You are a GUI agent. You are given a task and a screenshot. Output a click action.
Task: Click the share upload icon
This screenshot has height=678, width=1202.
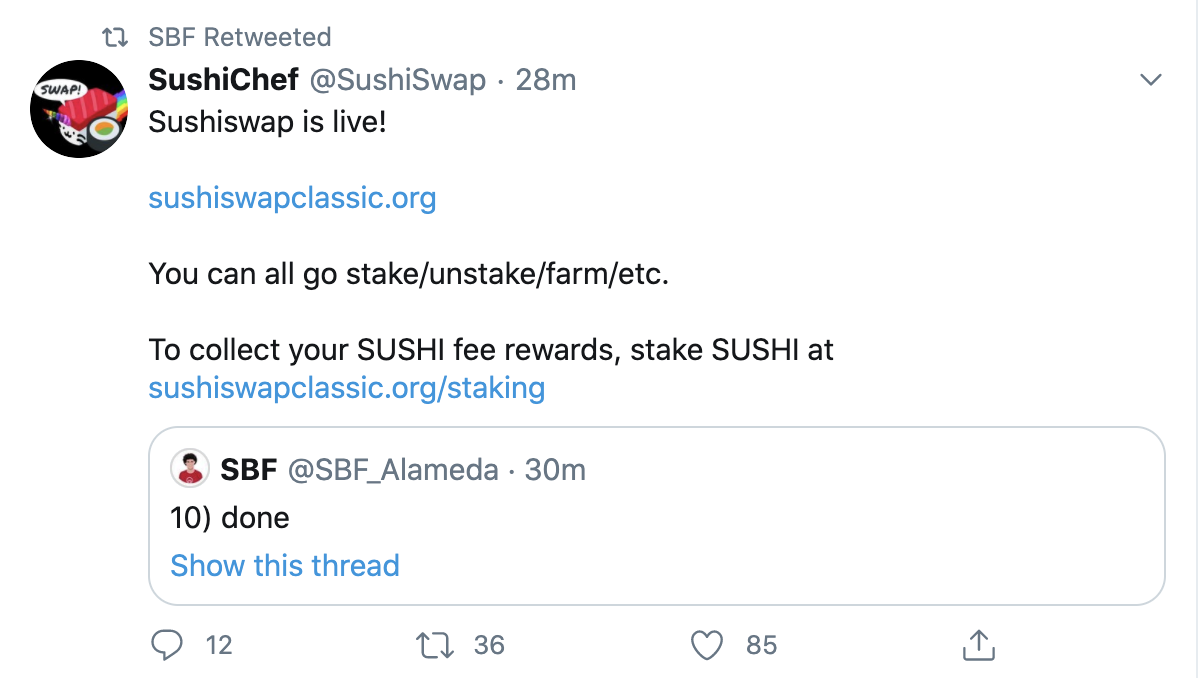pyautogui.click(x=976, y=646)
